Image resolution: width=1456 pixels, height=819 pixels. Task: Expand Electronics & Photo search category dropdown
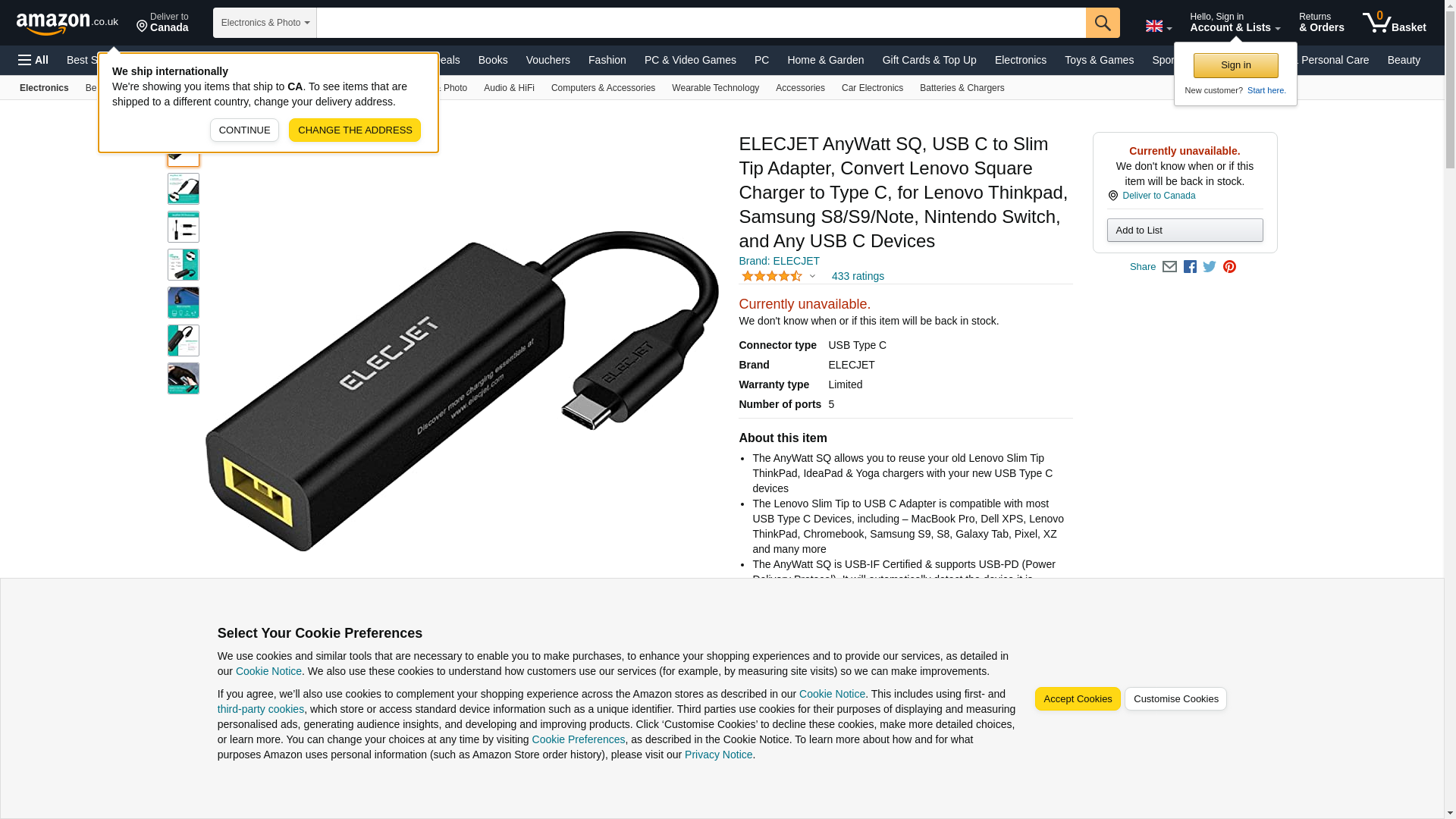265,23
